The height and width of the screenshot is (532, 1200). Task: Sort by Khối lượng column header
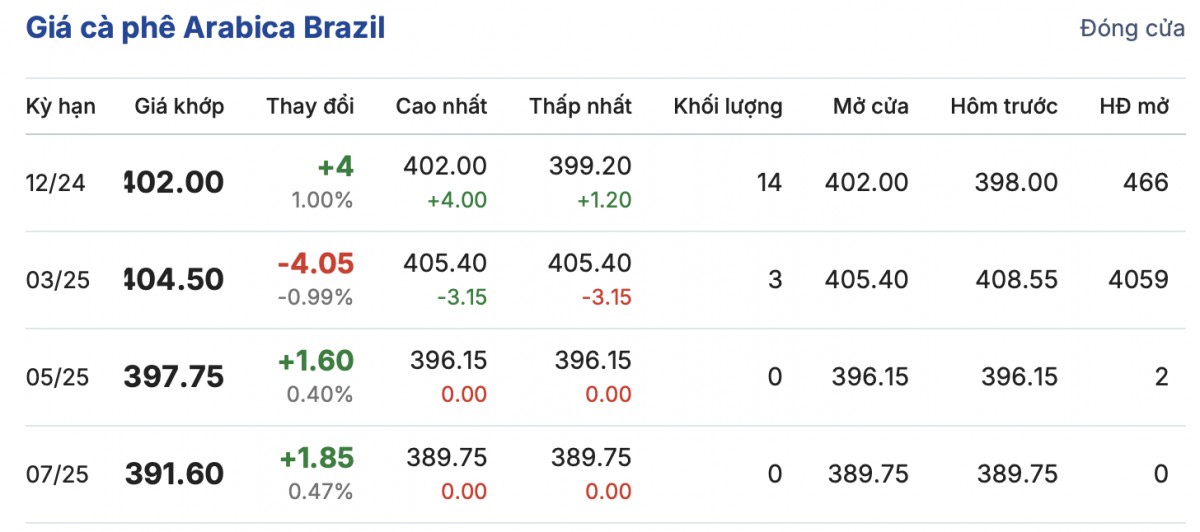tap(728, 107)
